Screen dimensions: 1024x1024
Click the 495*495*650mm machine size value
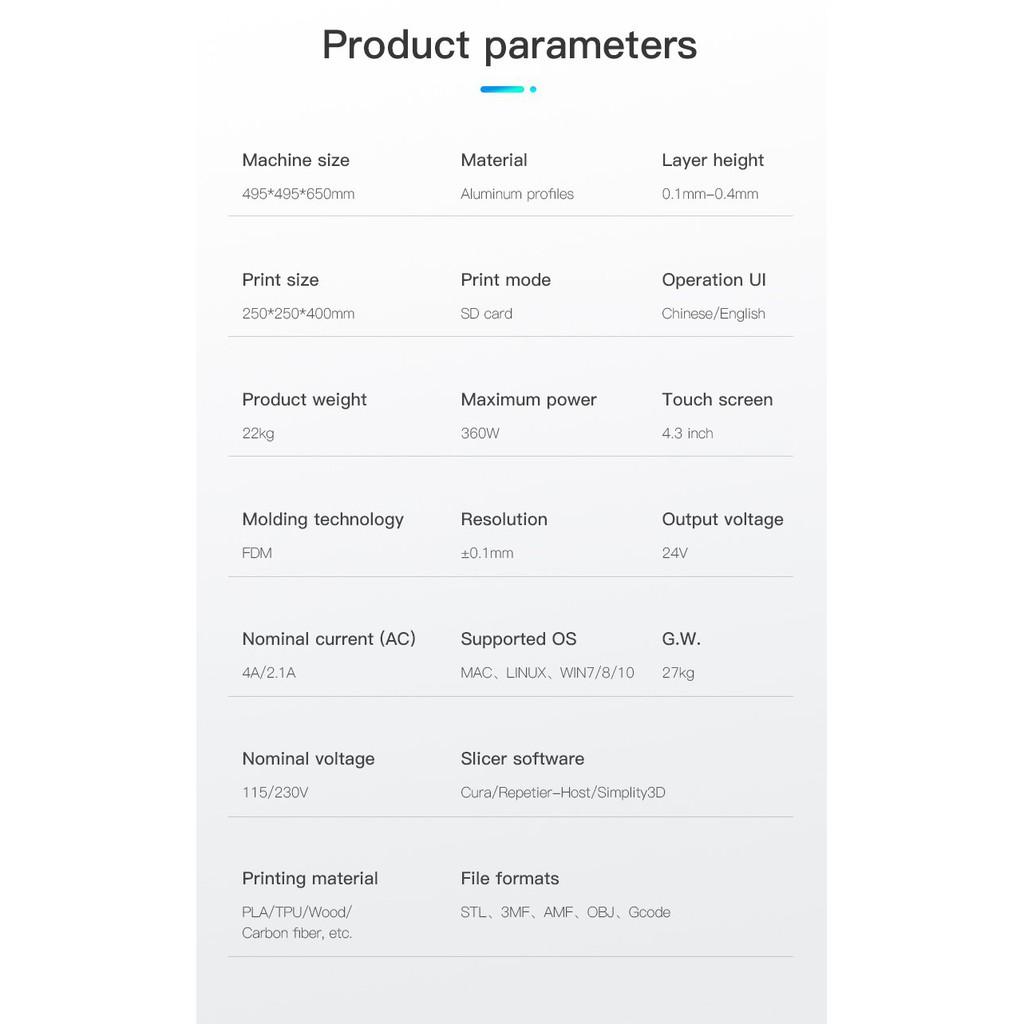click(298, 194)
